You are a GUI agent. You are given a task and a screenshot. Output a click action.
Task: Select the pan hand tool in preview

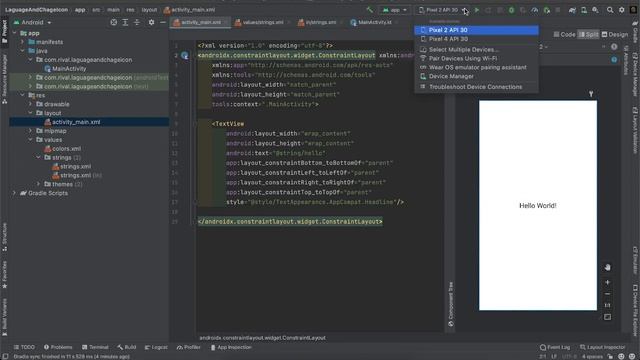pos(607,267)
